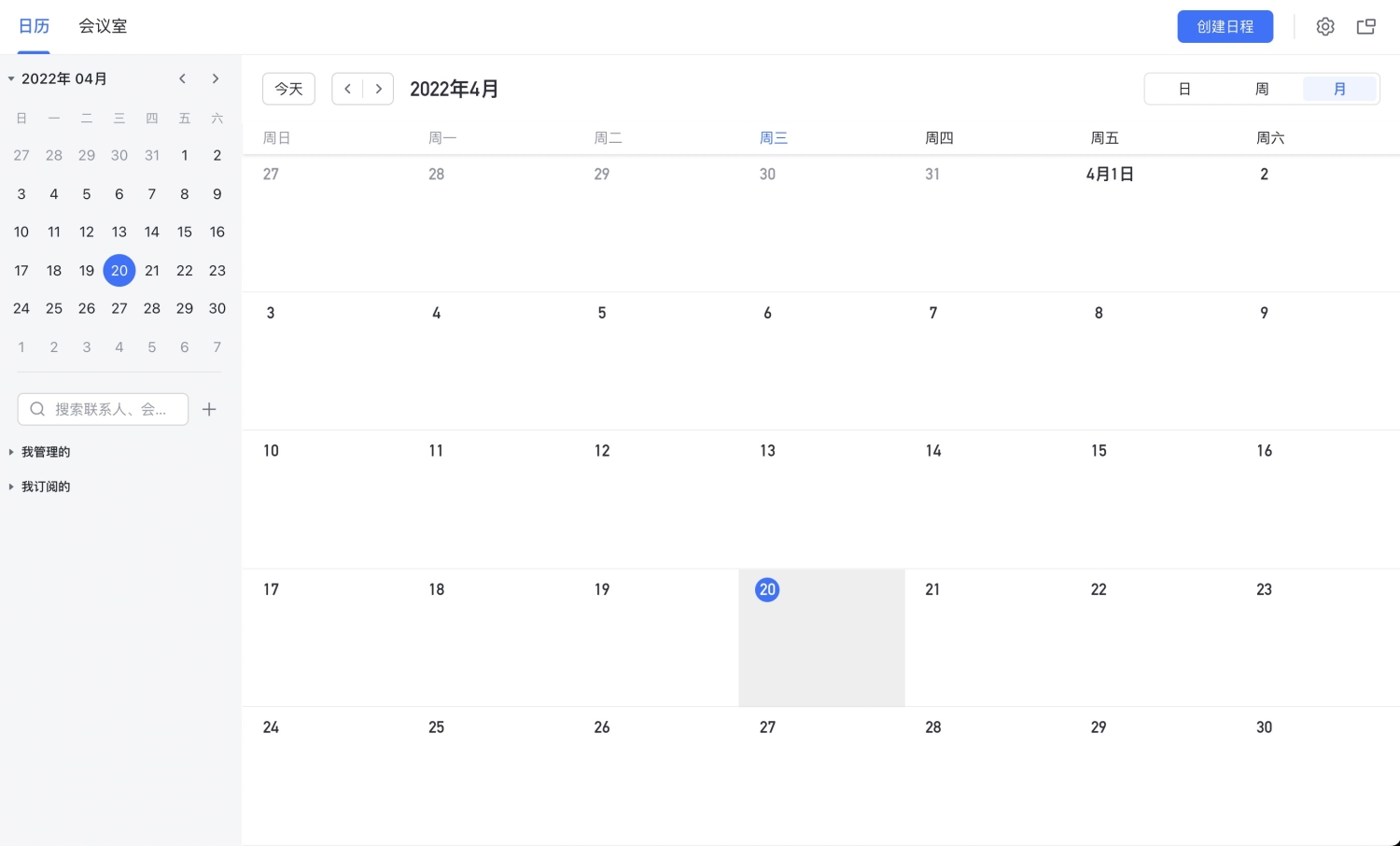The image size is (1400, 846).
Task: Select the 日 day view
Action: point(1184,89)
